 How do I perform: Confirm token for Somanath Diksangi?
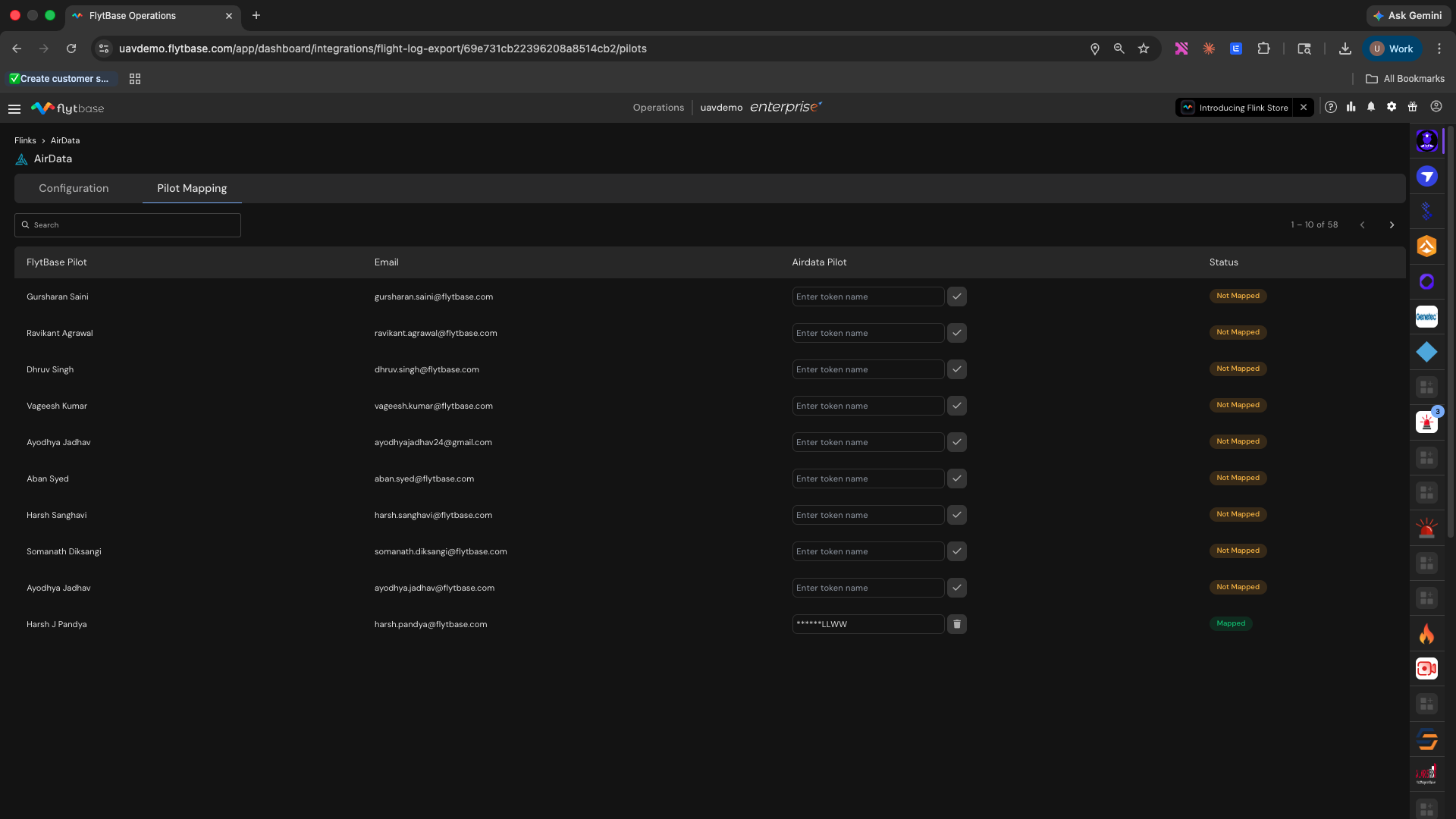(957, 551)
